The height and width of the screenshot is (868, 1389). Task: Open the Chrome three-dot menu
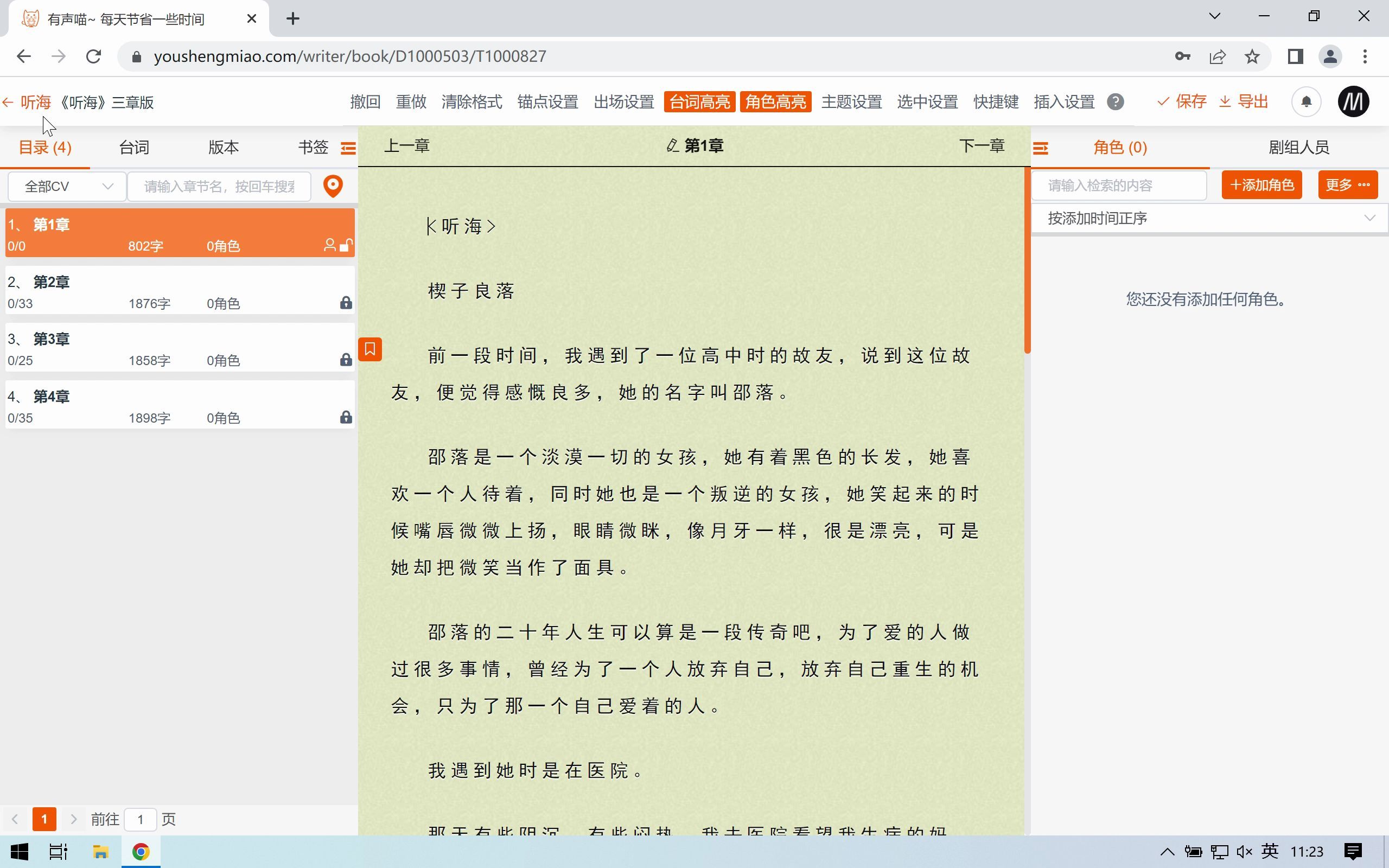pyautogui.click(x=1365, y=56)
